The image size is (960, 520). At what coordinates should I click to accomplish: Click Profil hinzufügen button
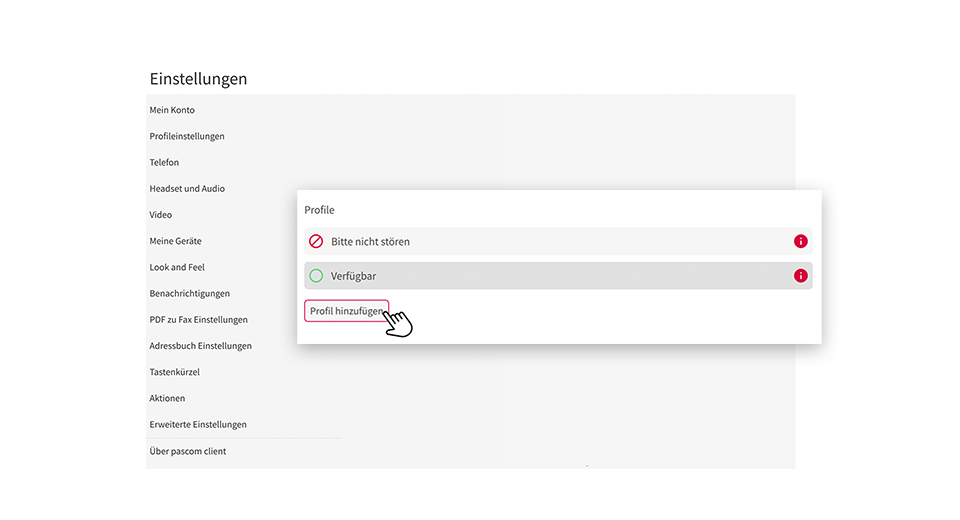point(347,311)
